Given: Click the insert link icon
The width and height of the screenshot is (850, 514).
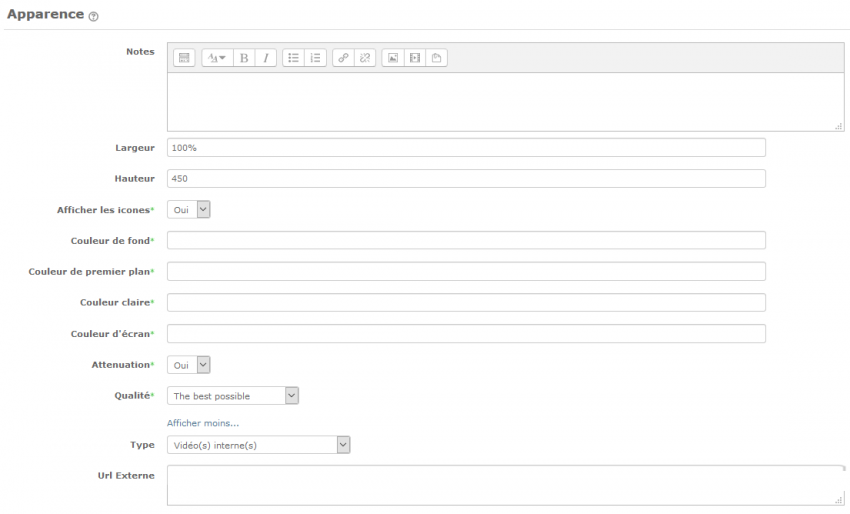Looking at the screenshot, I should click(x=343, y=58).
